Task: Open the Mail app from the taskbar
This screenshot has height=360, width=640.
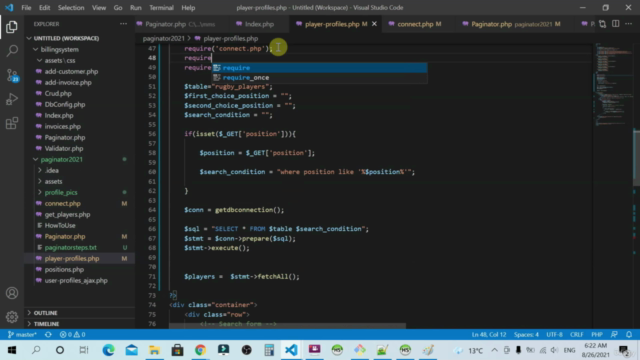Action: coord(131,350)
